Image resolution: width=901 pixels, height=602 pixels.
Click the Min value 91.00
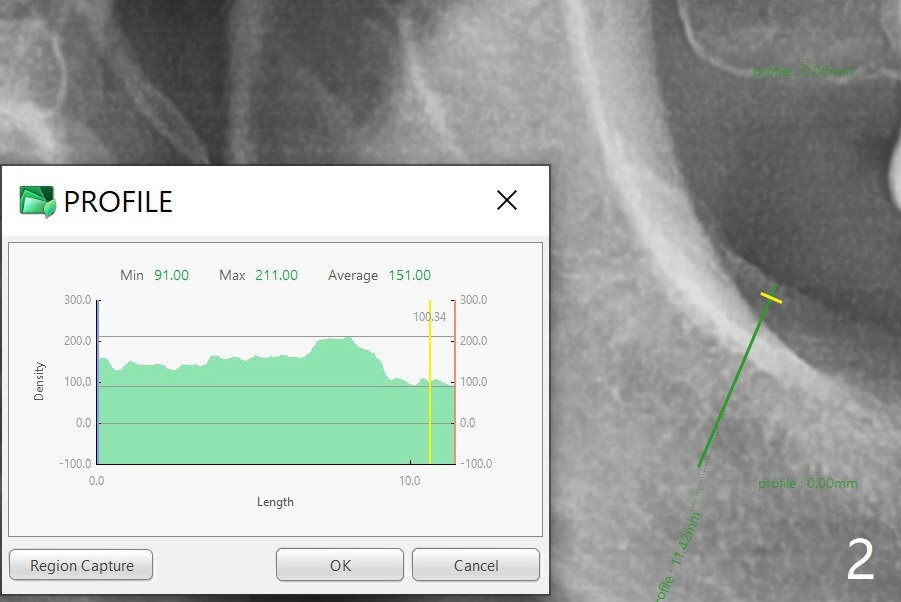[171, 275]
